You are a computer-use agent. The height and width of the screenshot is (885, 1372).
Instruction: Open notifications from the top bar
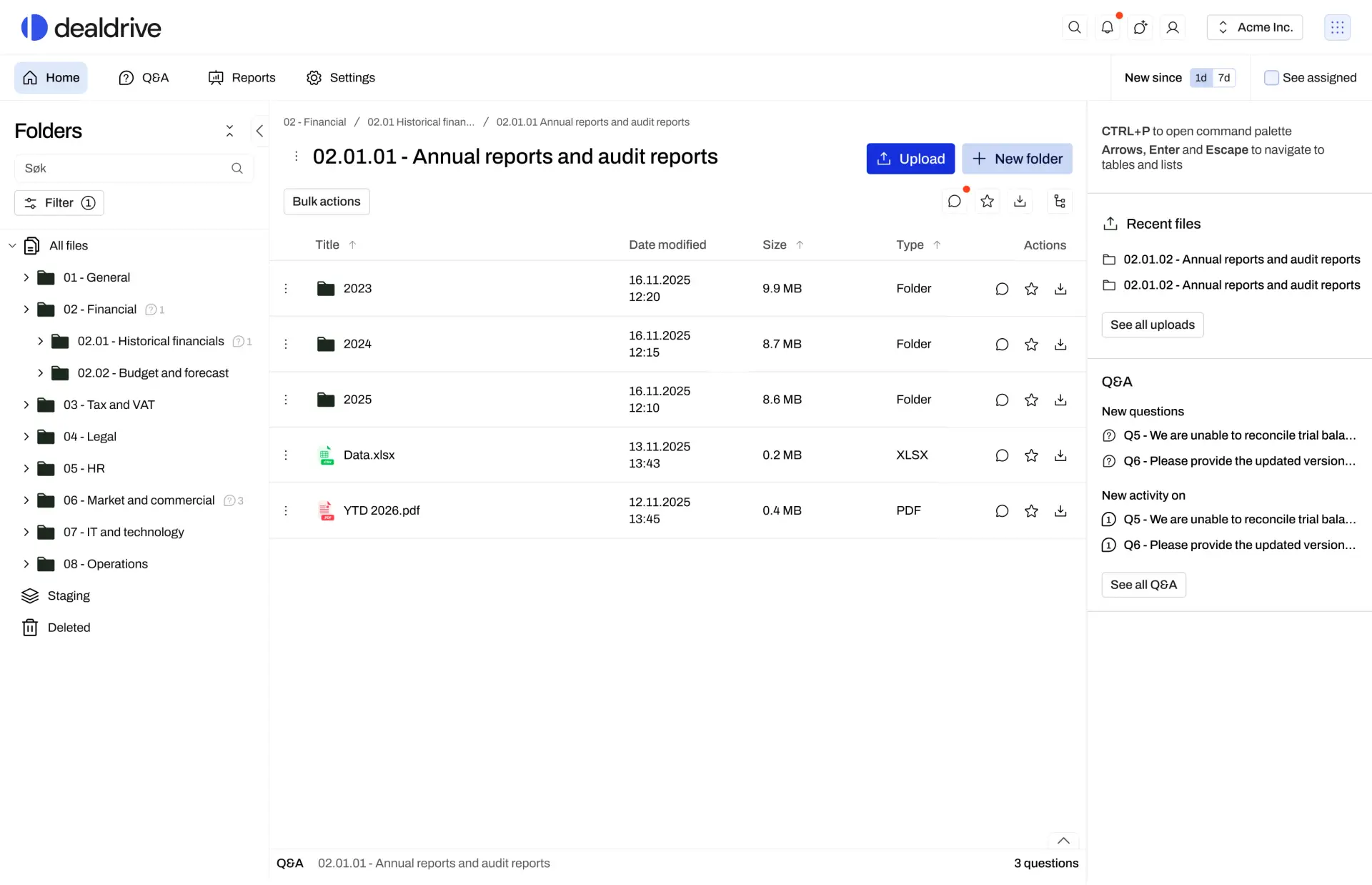point(1108,27)
